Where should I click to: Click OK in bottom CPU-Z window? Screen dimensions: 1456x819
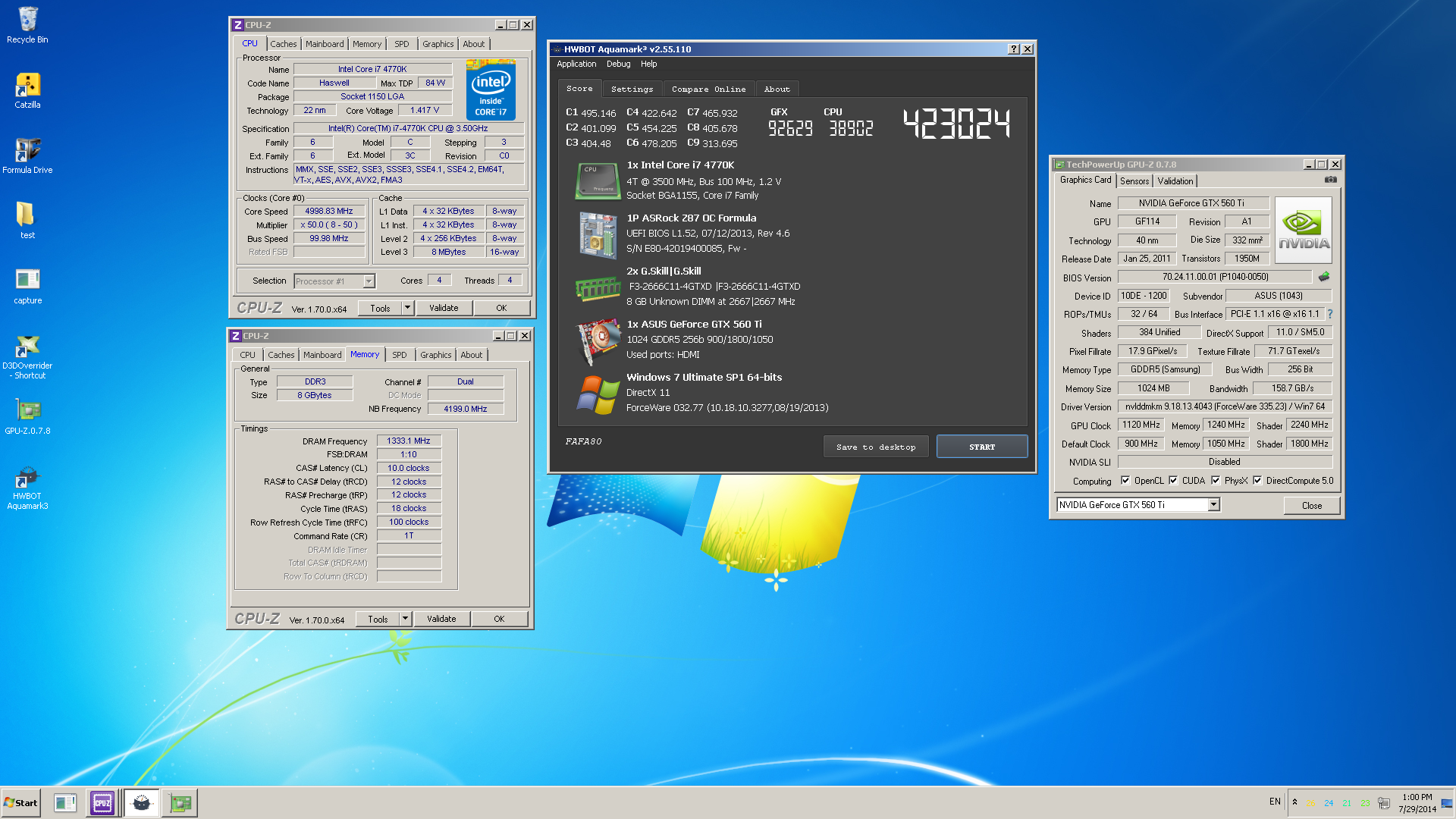coord(499,619)
